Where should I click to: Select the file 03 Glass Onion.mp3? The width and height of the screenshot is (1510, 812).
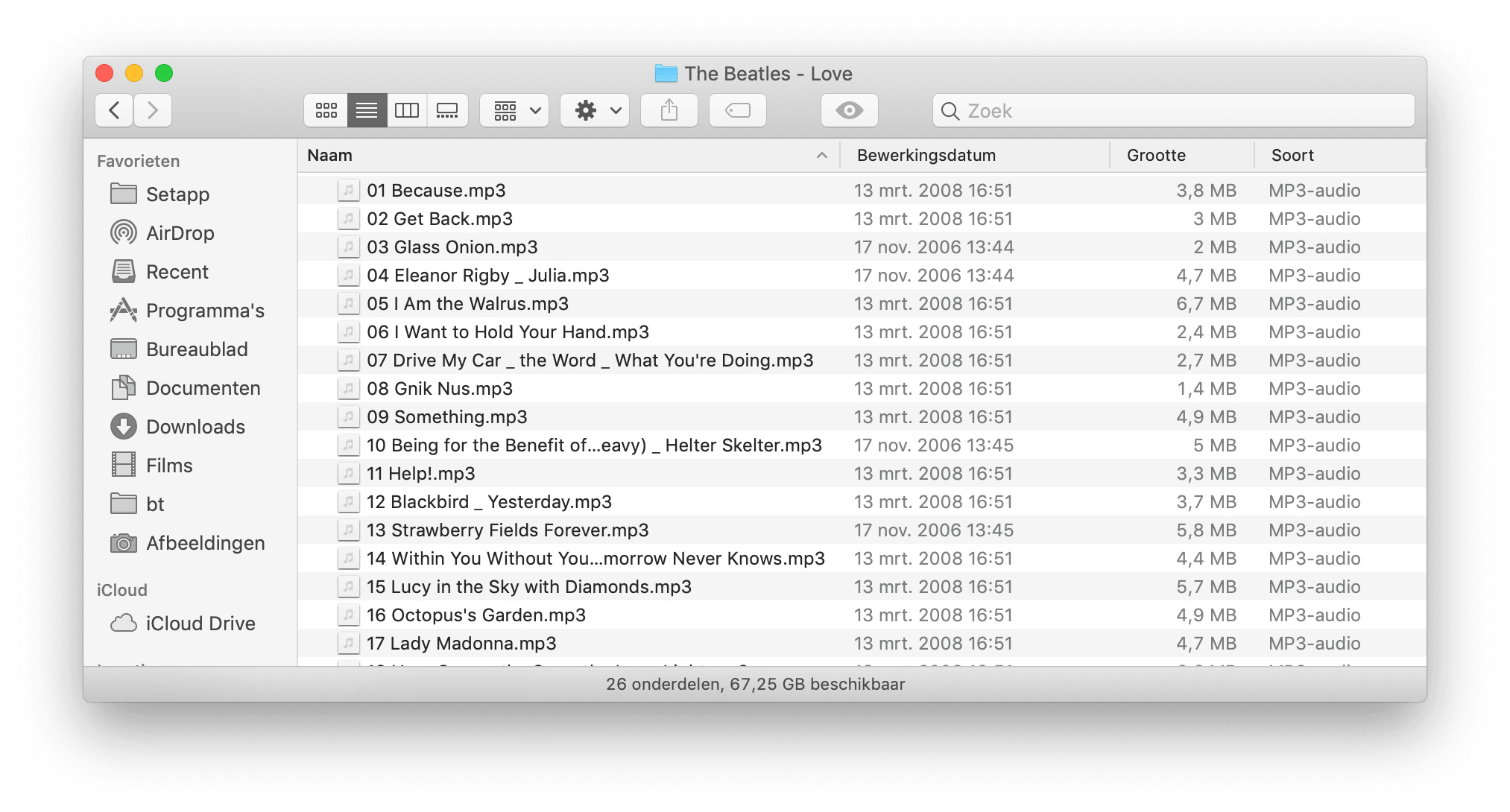[862, 247]
